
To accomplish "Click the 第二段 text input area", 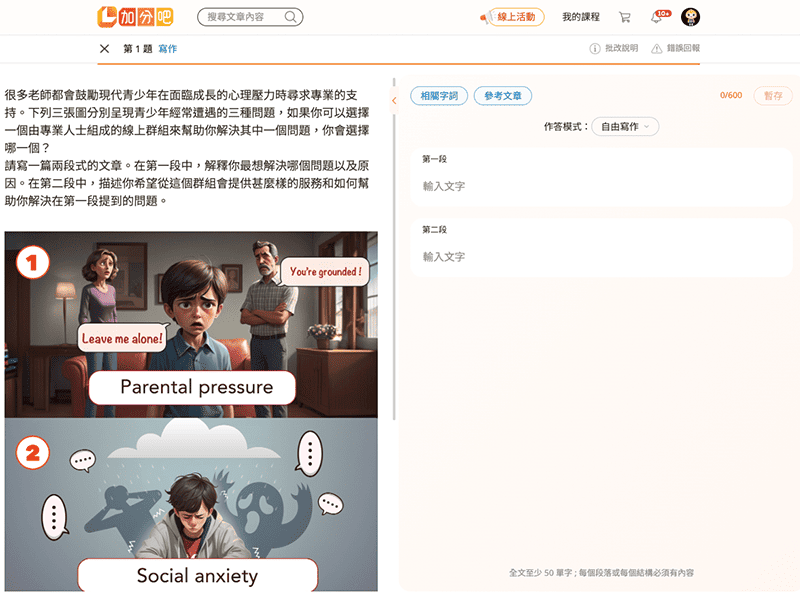I will pyautogui.click(x=600, y=257).
